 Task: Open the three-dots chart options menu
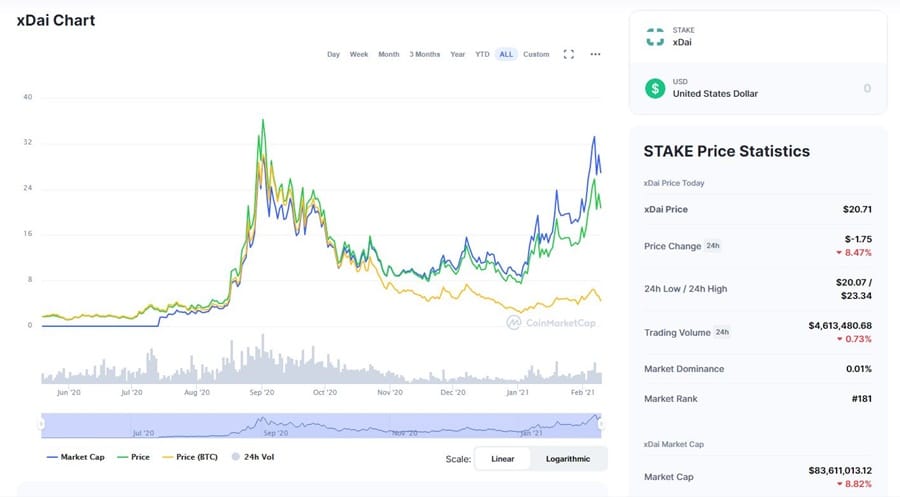(x=595, y=54)
